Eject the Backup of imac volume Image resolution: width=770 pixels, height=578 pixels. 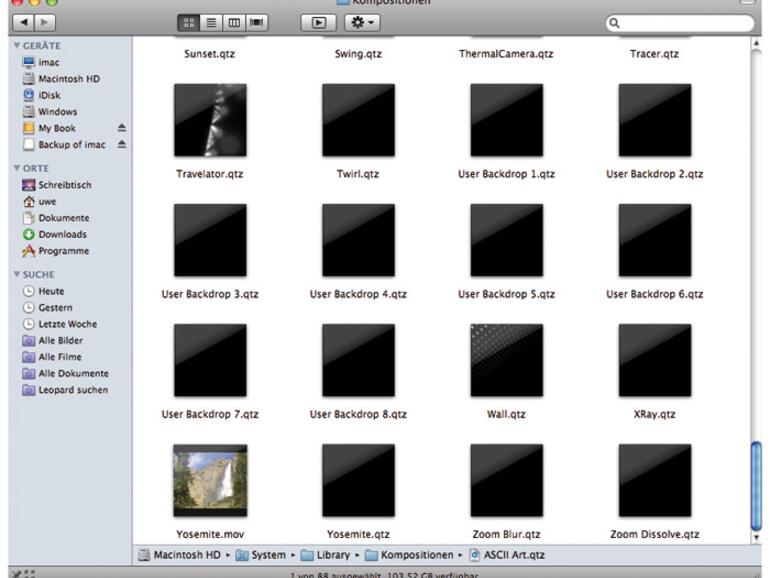point(122,145)
